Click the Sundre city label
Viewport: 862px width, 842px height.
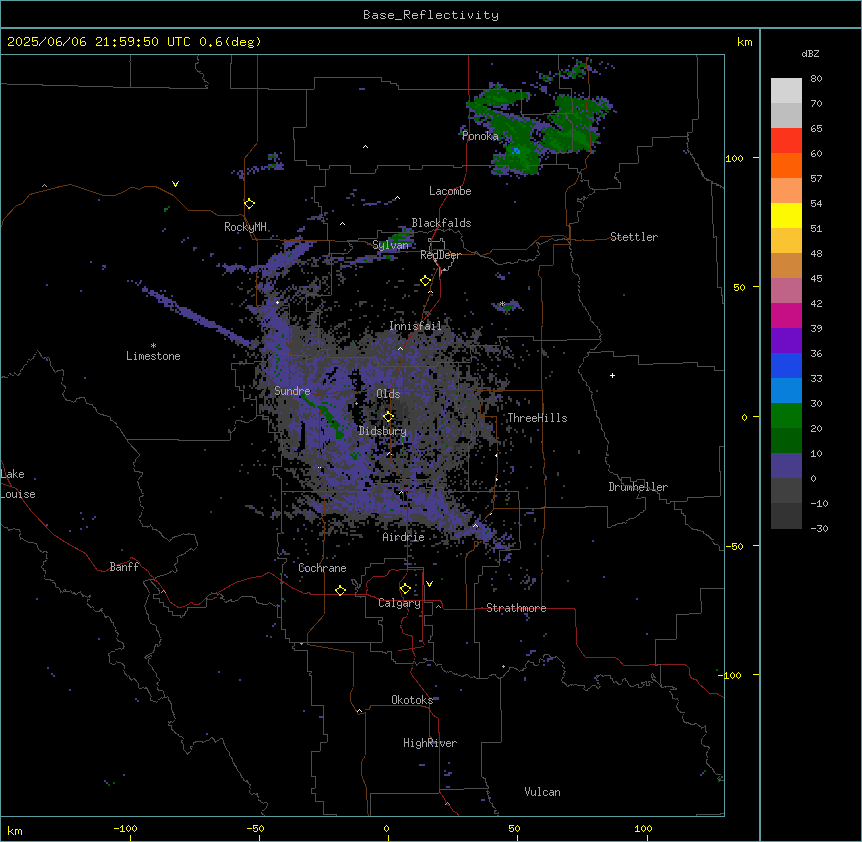tap(292, 391)
